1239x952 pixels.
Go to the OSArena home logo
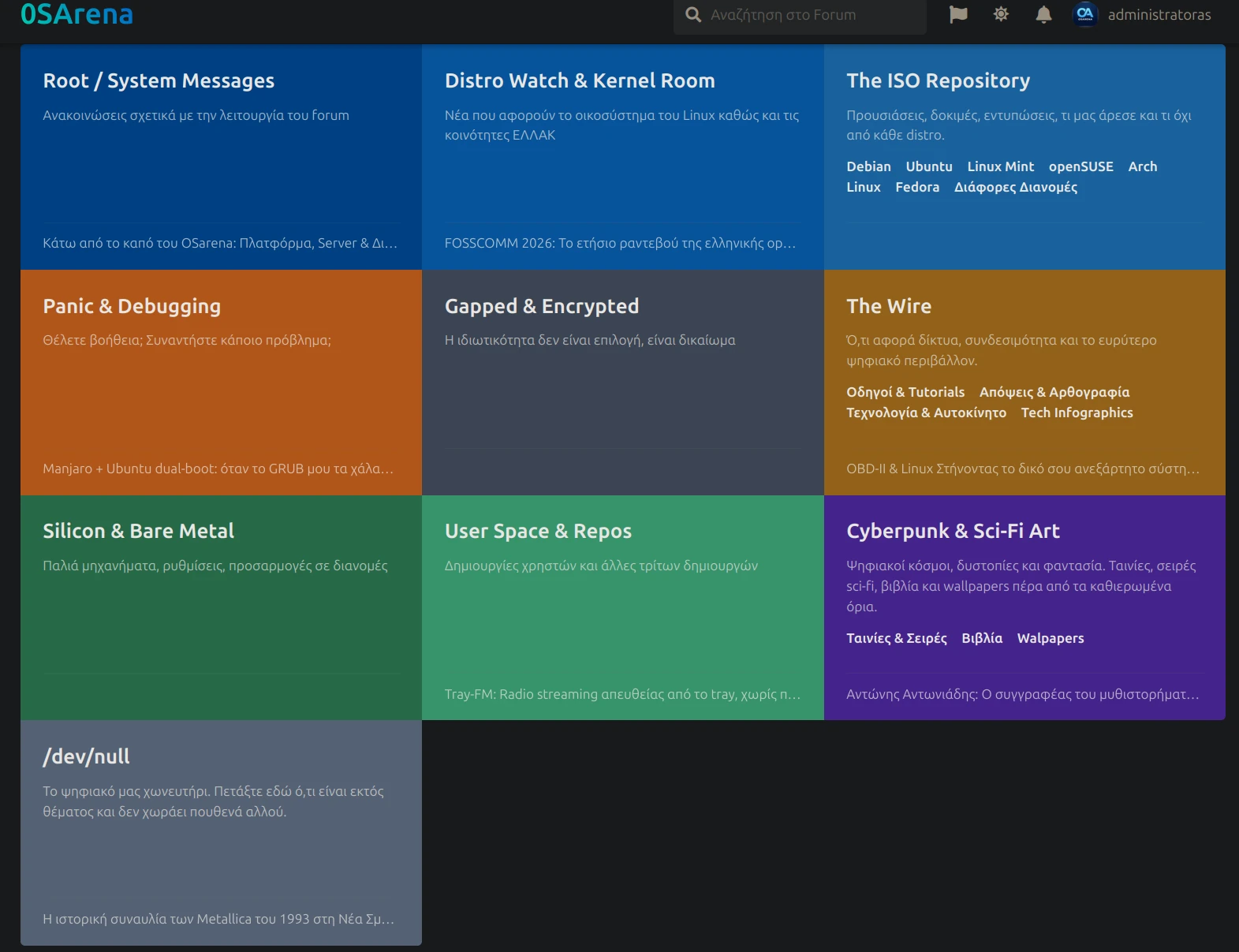pyautogui.click(x=77, y=14)
